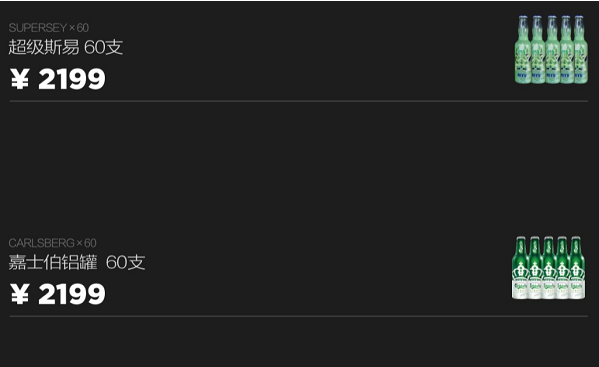Viewport: 599px width, 367px height.
Task: Click the rightmost light-green Supersey bottle
Action: coord(581,50)
